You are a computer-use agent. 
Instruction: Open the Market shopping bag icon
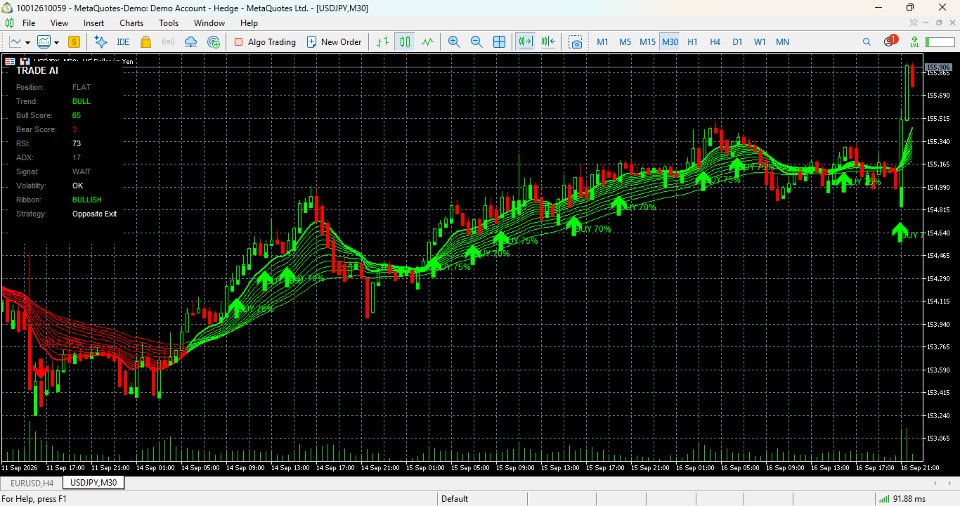[146, 42]
